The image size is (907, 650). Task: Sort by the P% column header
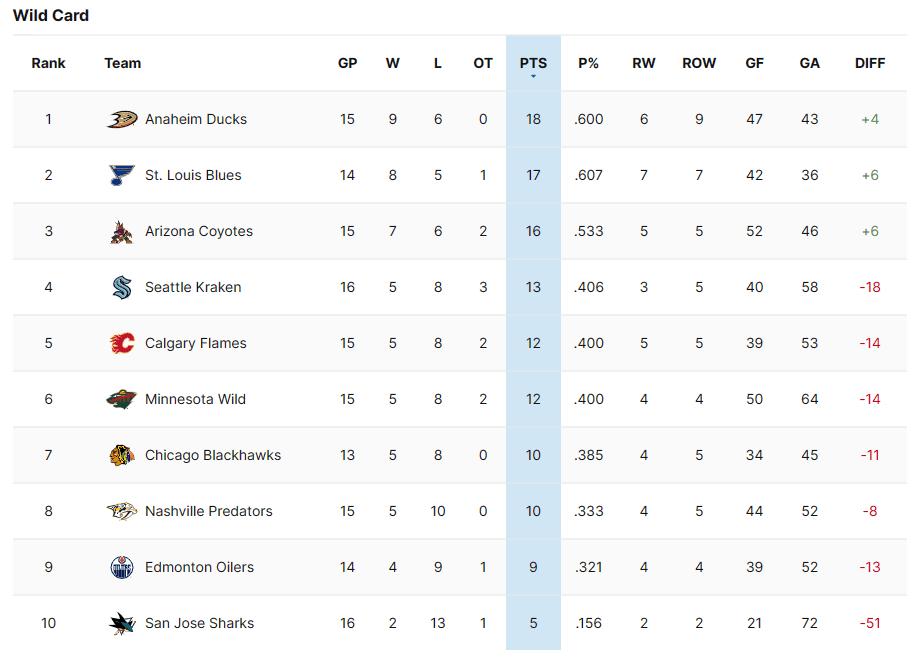[x=588, y=63]
